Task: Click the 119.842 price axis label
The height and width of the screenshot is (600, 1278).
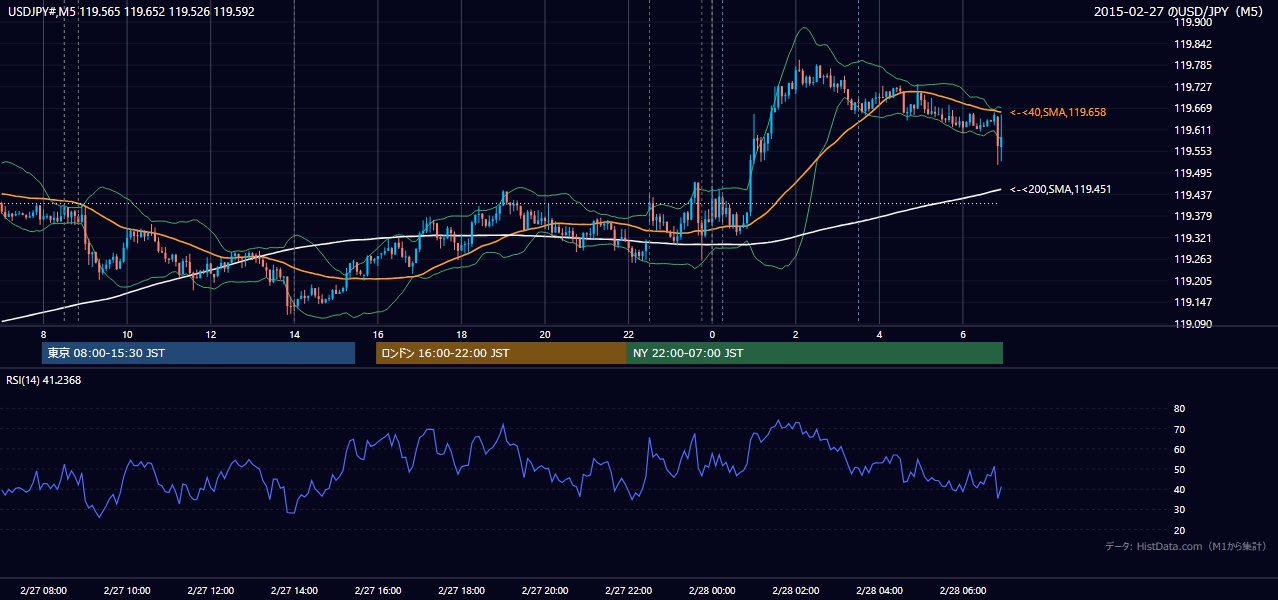Action: tap(1194, 44)
